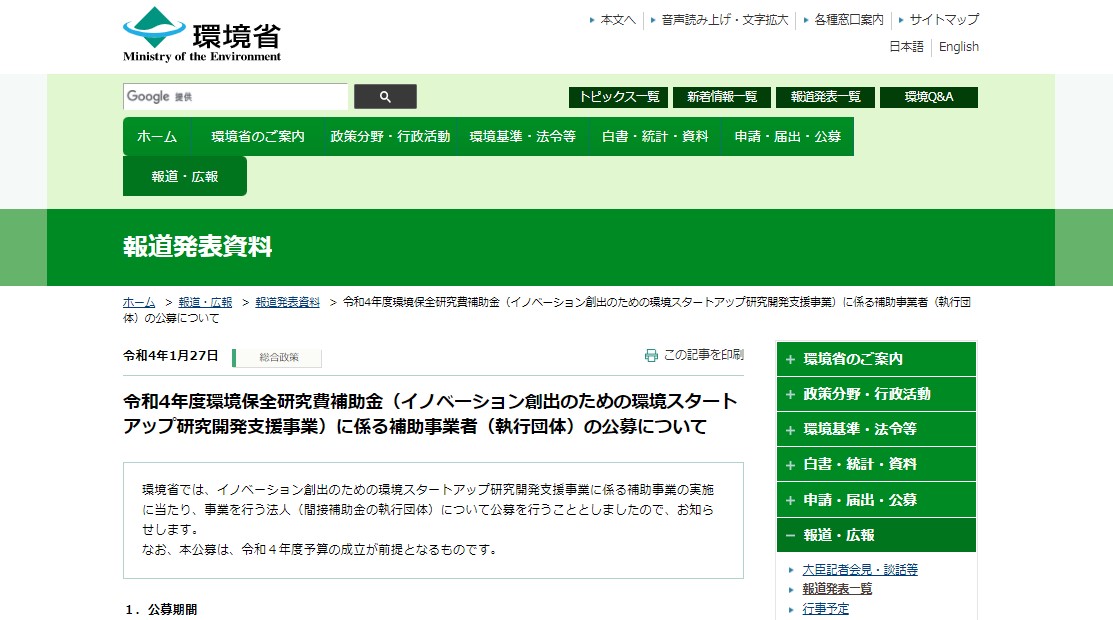Select the 報道・広報 navigation tab
This screenshot has width=1113, height=620.
click(185, 176)
